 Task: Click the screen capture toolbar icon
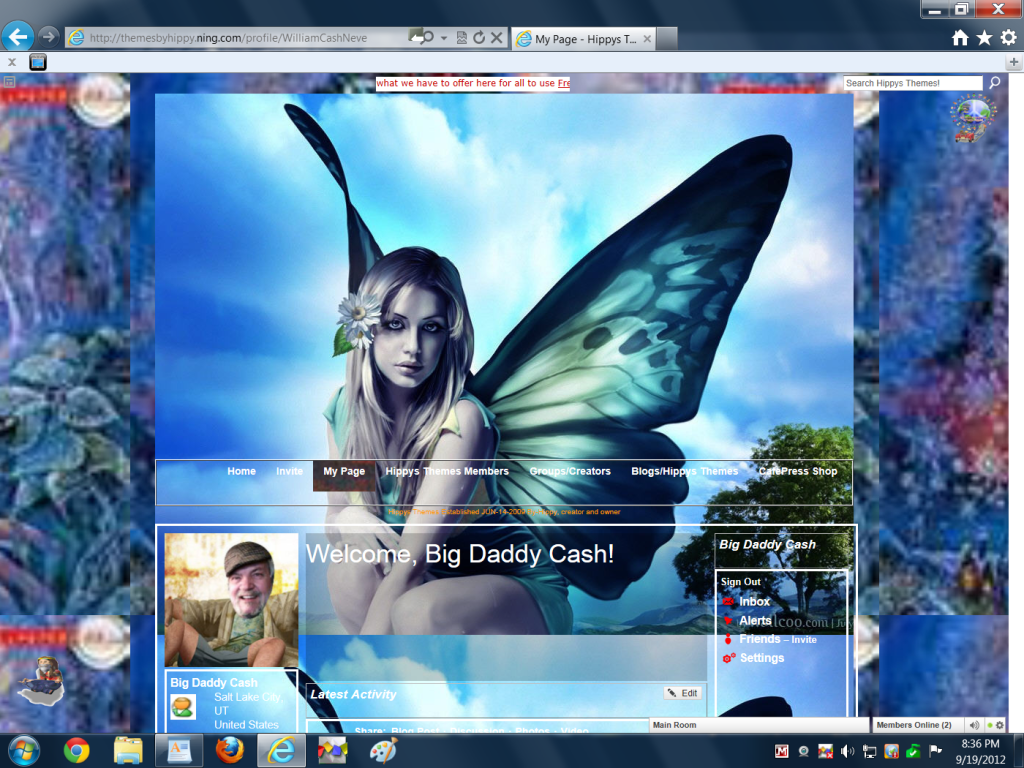point(38,62)
